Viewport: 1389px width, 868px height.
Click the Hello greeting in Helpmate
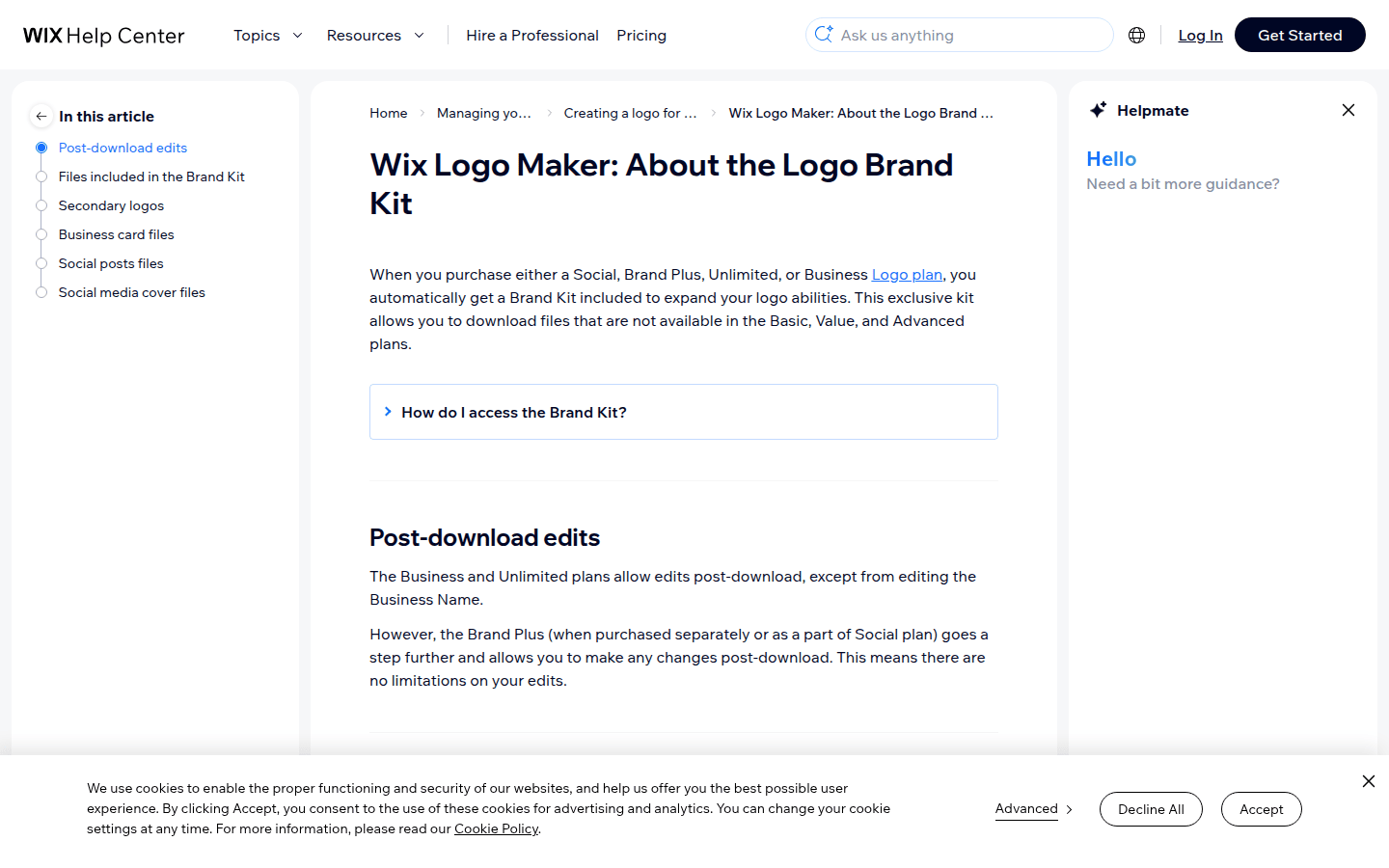[x=1111, y=159]
